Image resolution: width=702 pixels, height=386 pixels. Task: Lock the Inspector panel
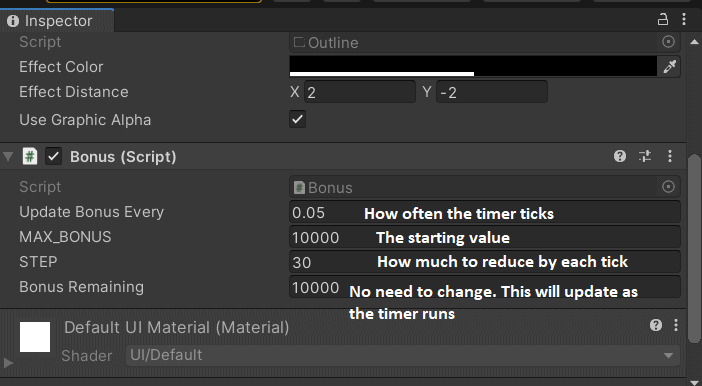(663, 19)
